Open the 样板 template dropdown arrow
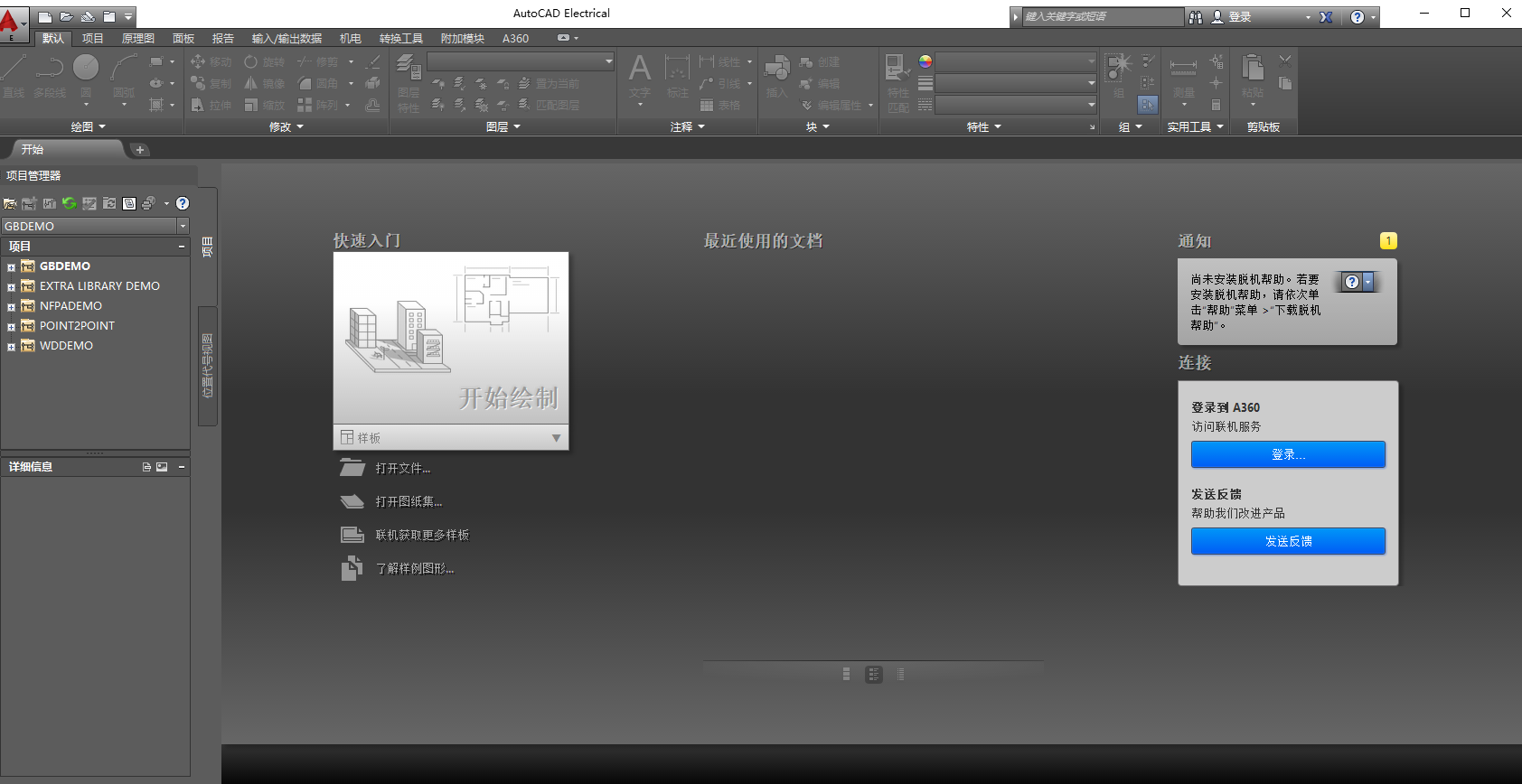Viewport: 1522px width, 784px height. tap(556, 438)
